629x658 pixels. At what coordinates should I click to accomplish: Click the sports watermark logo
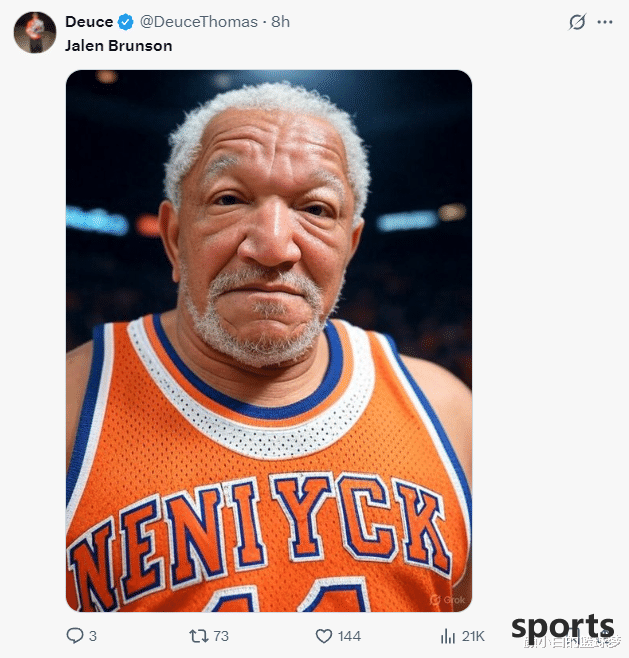pos(563,626)
